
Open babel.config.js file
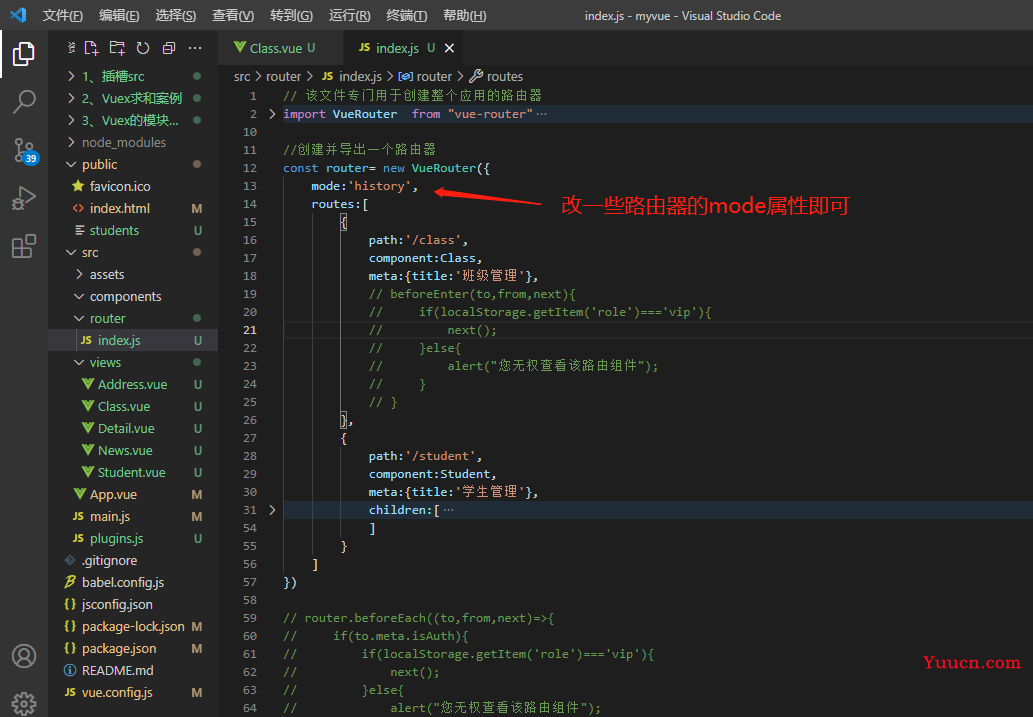(x=133, y=583)
